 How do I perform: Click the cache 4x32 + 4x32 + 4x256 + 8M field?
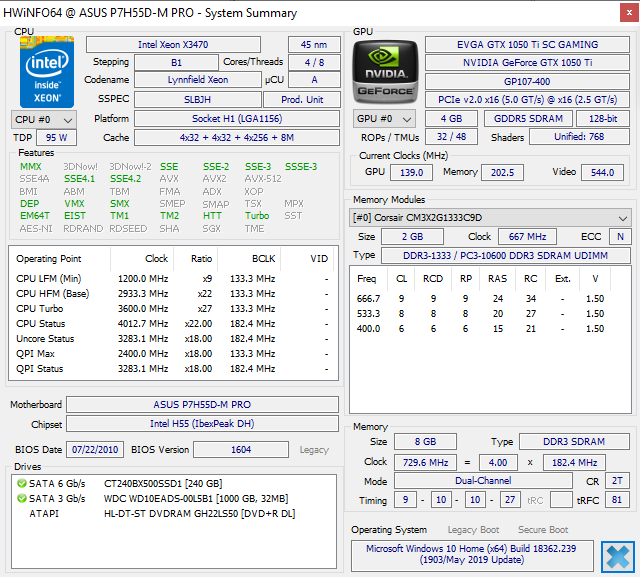click(x=237, y=138)
